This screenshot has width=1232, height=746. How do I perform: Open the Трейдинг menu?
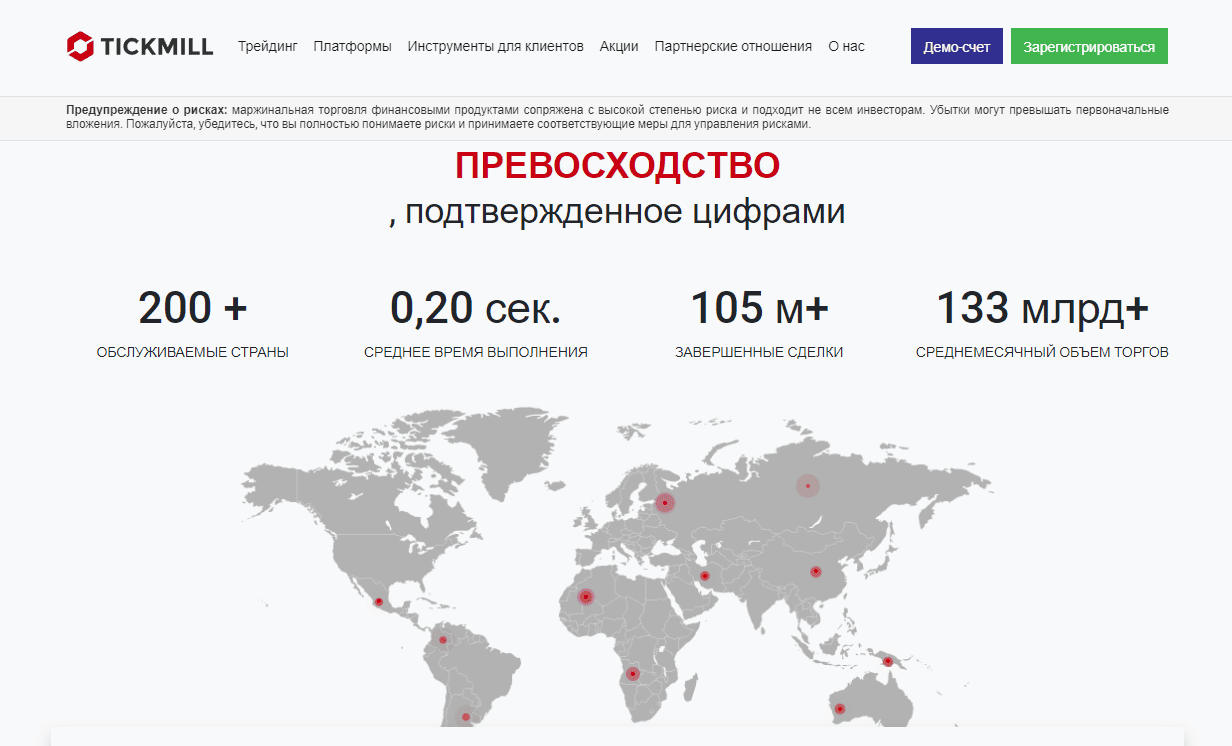(x=268, y=46)
